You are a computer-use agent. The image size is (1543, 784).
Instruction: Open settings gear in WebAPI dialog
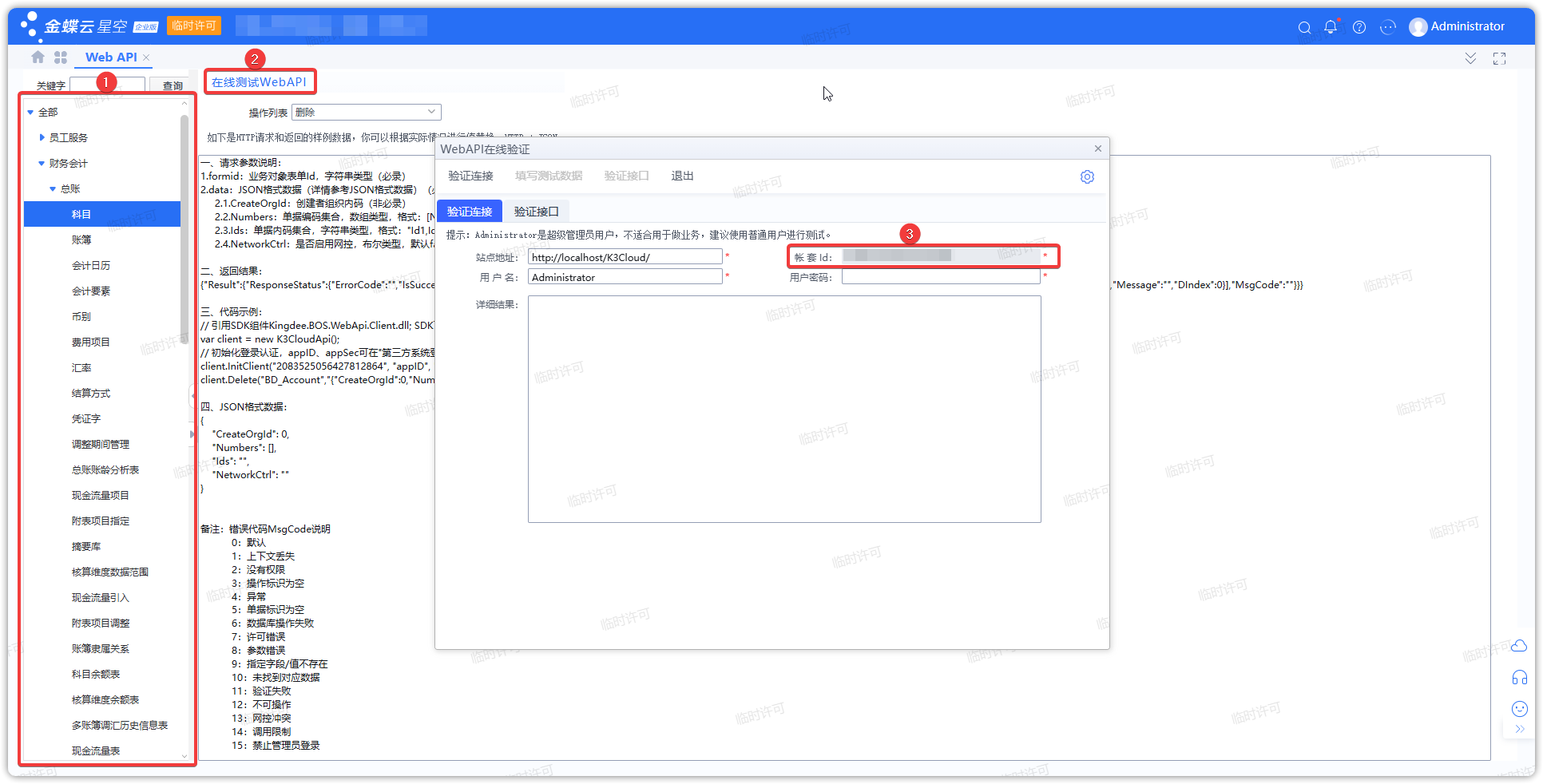pyautogui.click(x=1087, y=176)
